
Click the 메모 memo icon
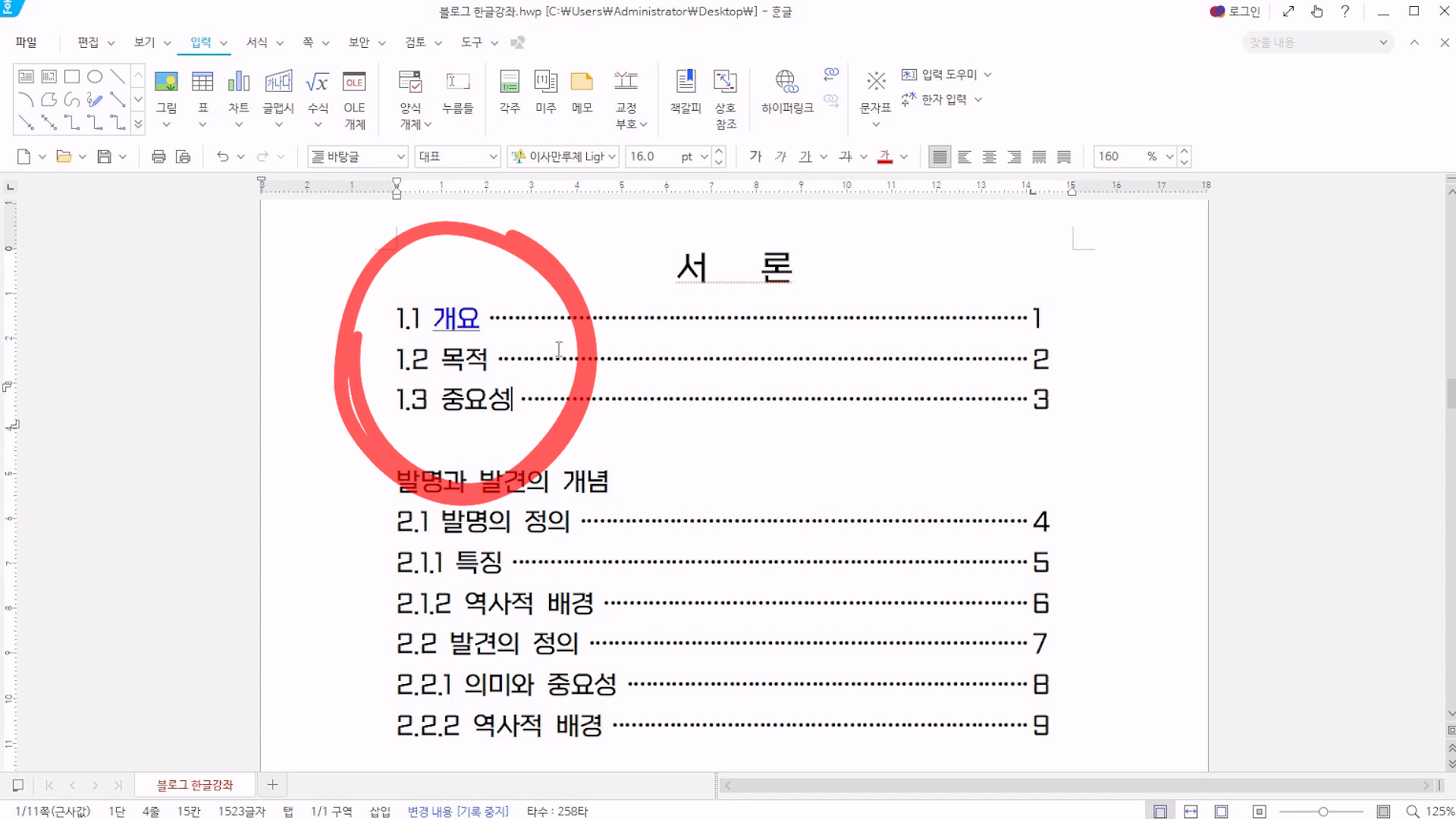coord(582,82)
